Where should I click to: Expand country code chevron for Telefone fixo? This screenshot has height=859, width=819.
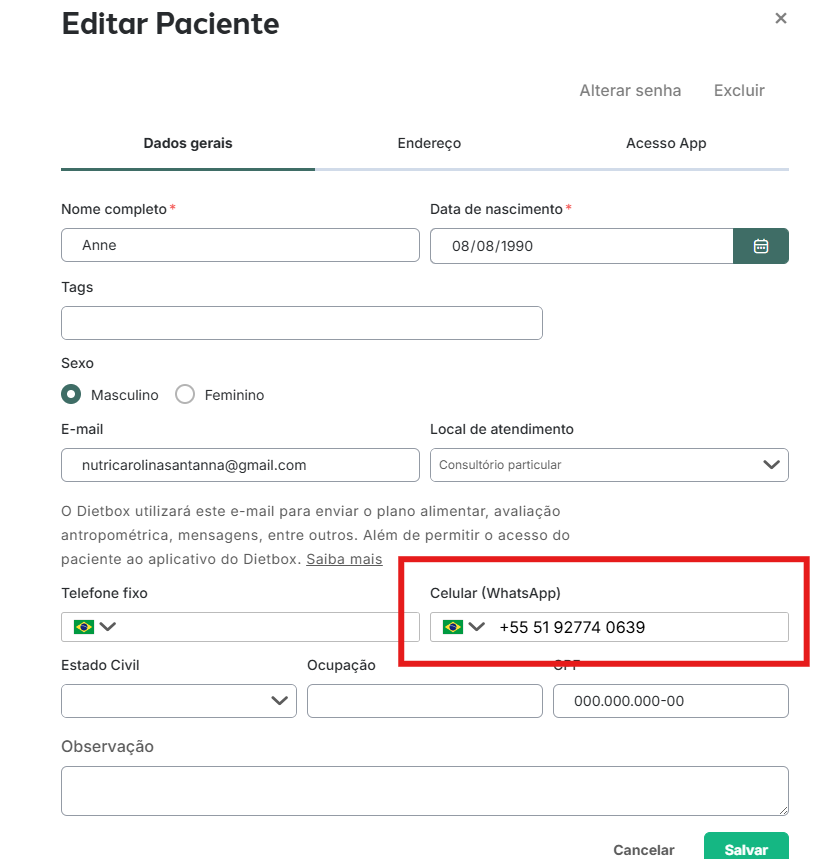click(x=108, y=626)
